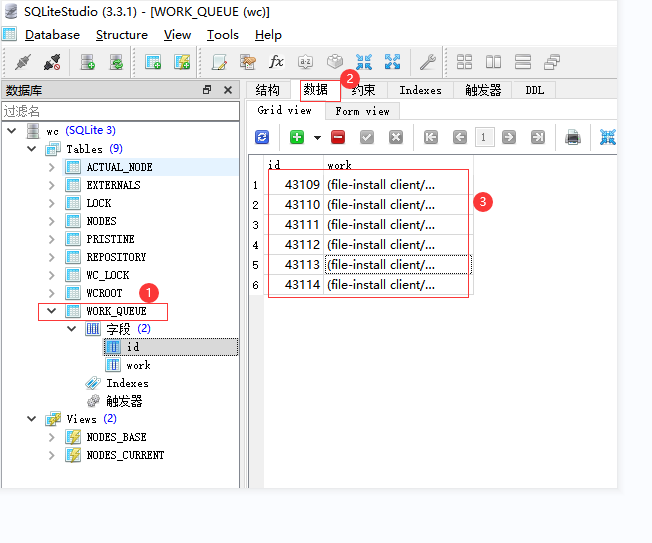652x543 pixels.
Task: Delete selected row with red minus
Action: 338,137
